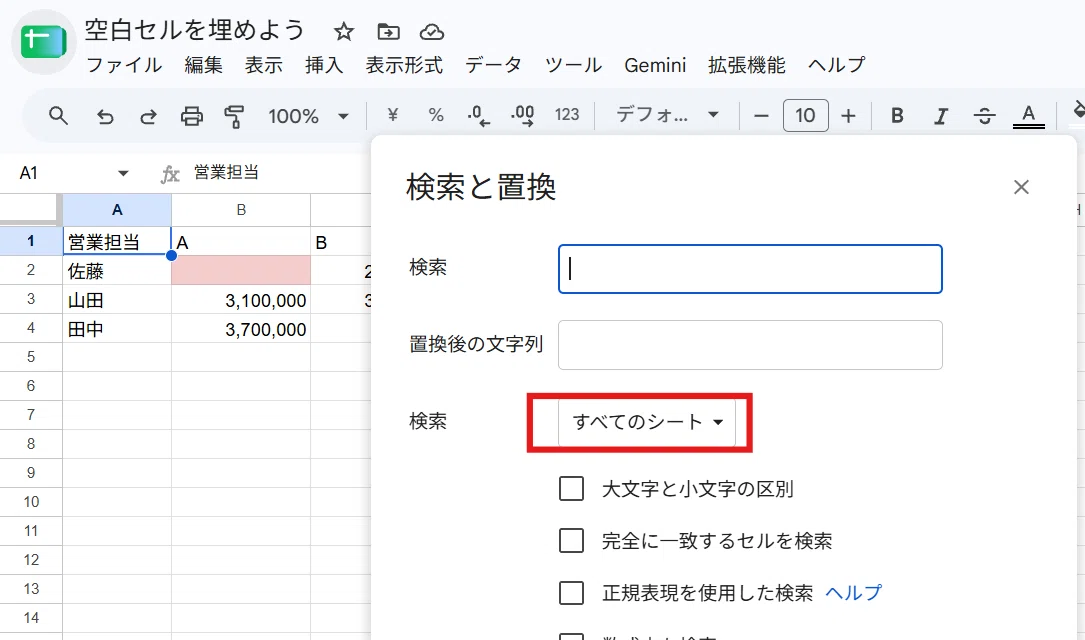Open the すべてのシート dropdown
1085x640 pixels.
coord(647,422)
